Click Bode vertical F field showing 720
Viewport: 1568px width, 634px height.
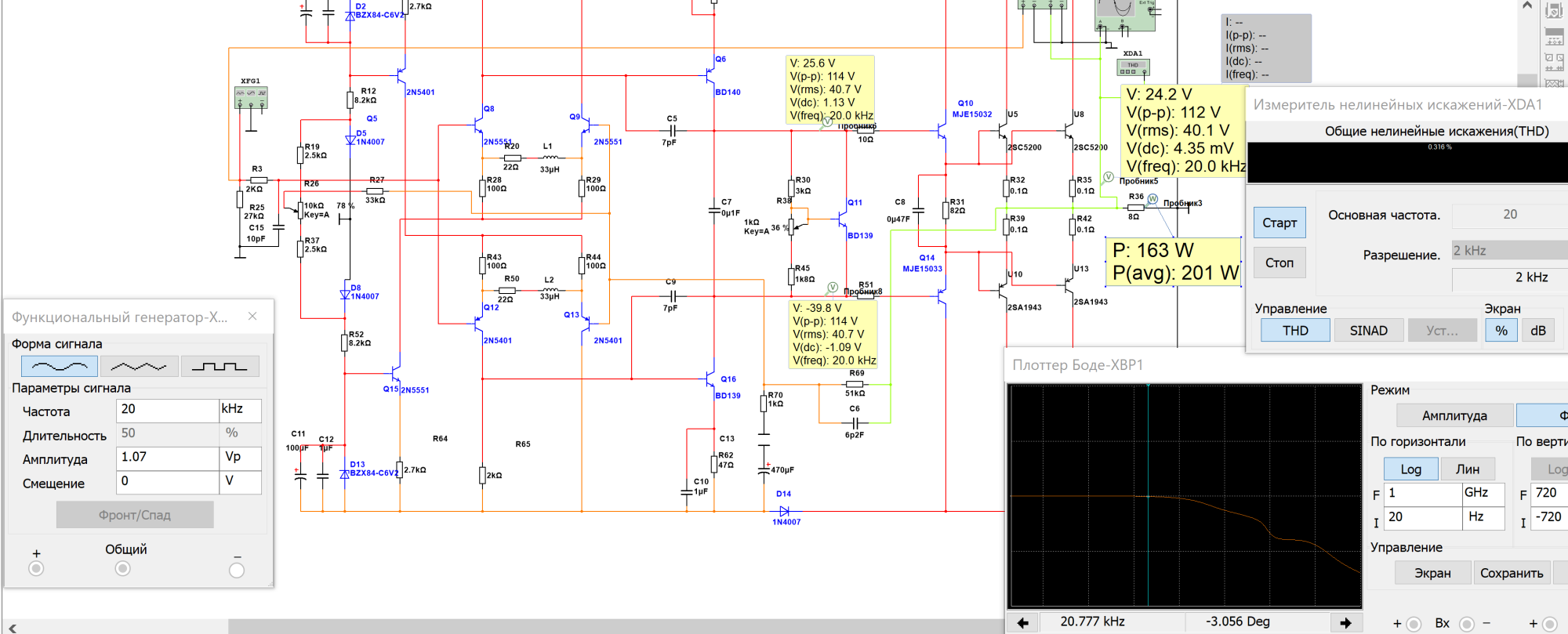pyautogui.click(x=1549, y=494)
